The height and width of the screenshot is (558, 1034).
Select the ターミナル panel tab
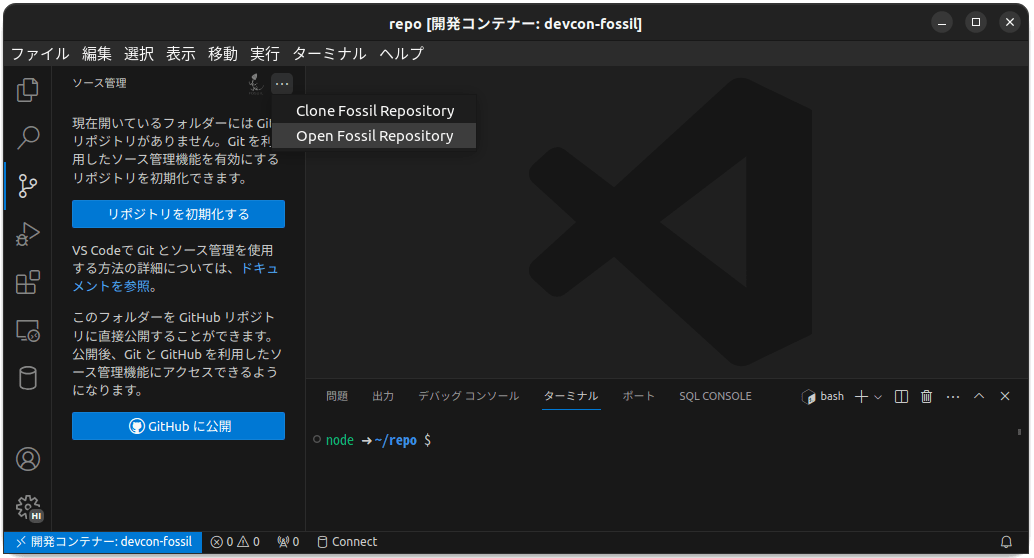(x=571, y=396)
